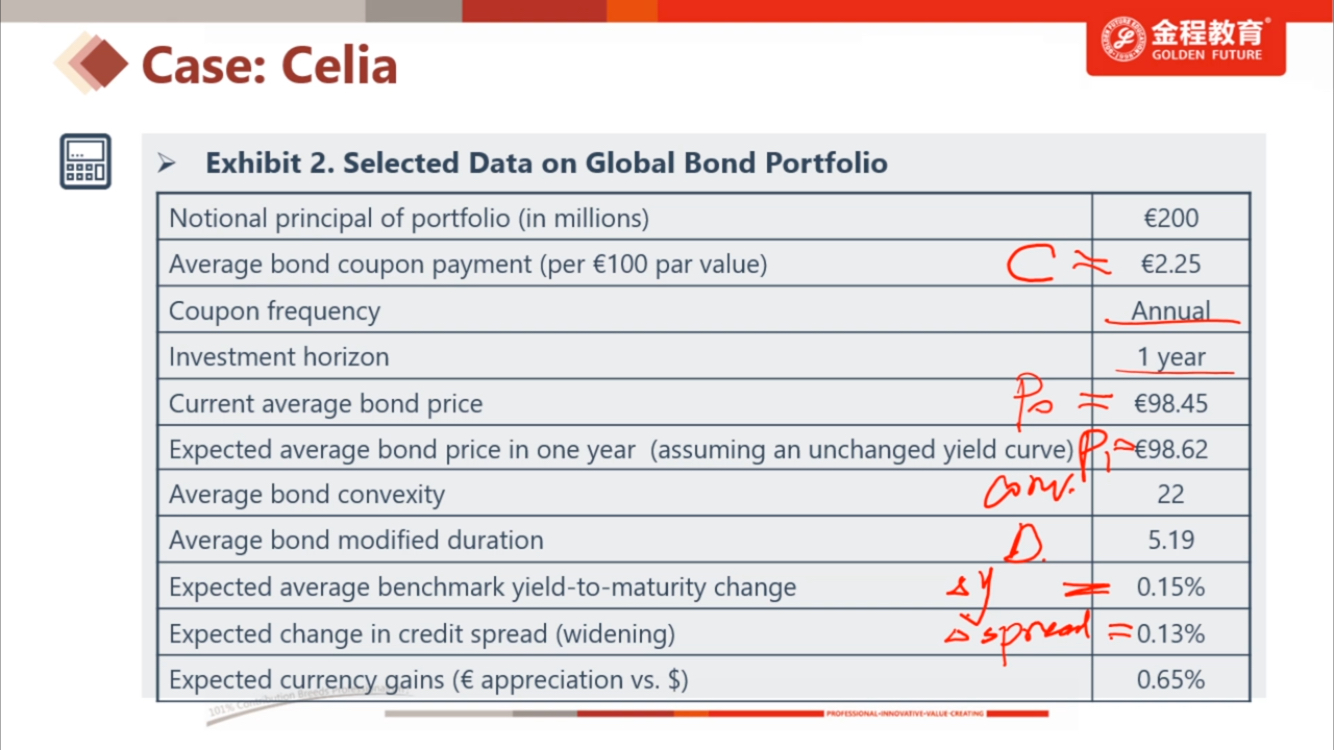Click the handwritten "P0" annotation
This screenshot has height=750, width=1334.
tap(1031, 400)
